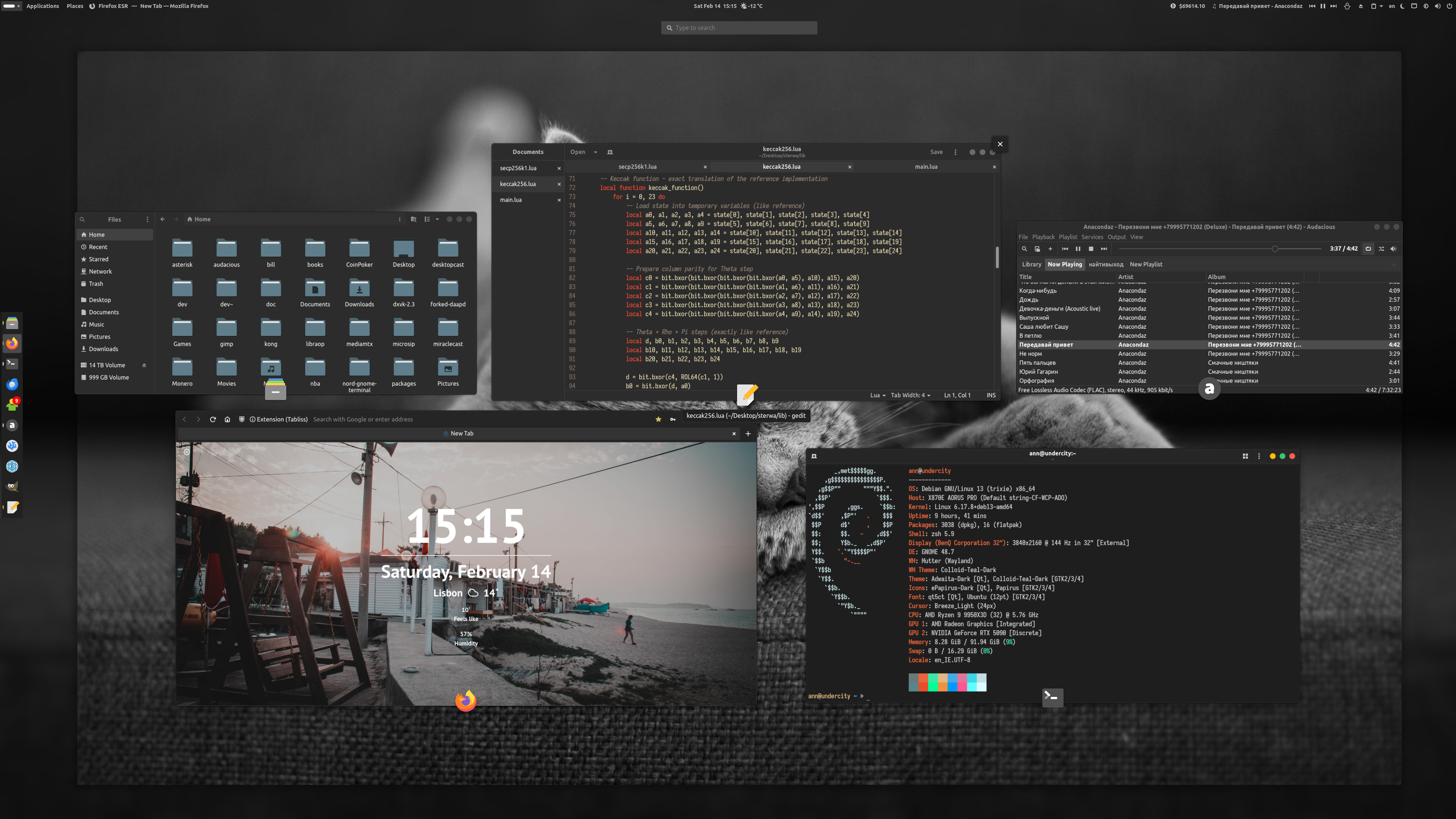Pause playback in Audacious toolbar
Viewport: 1456px width, 819px height.
[x=1078, y=249]
